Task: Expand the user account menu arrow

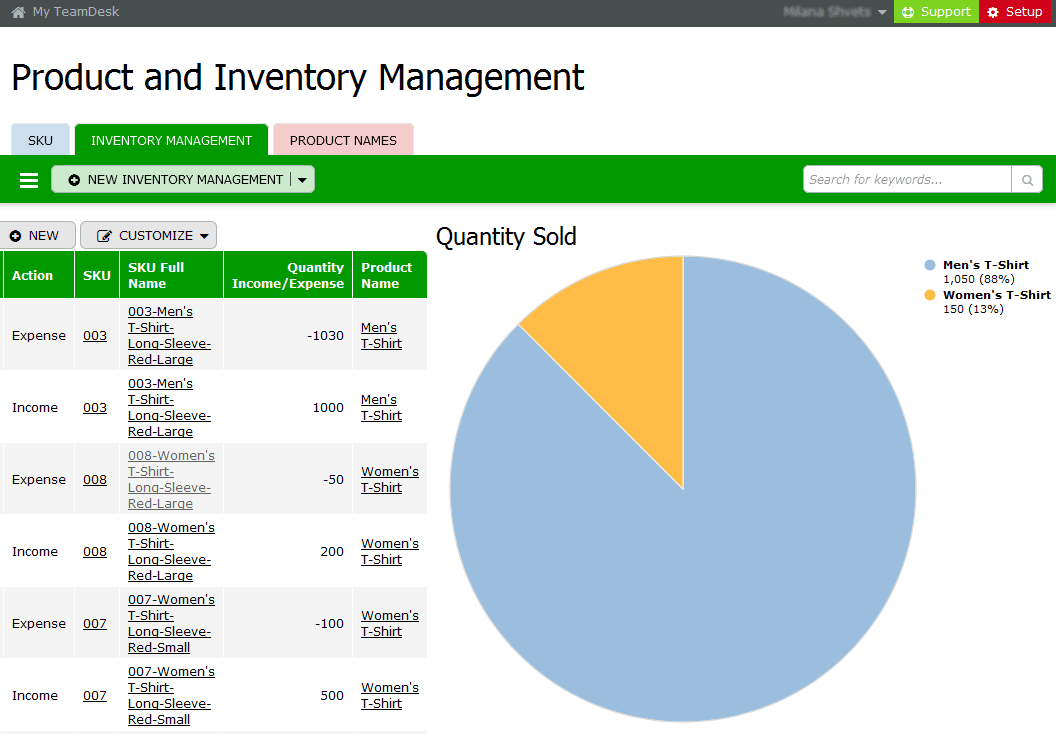Action: [x=881, y=12]
